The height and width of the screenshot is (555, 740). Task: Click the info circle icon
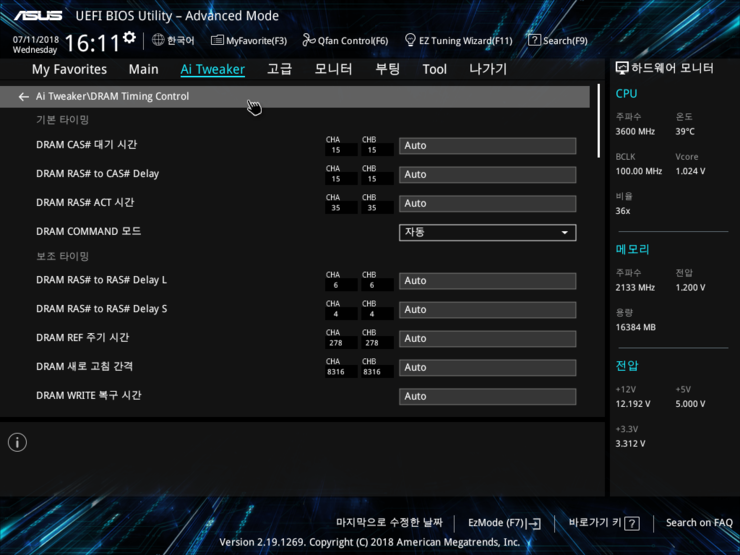pyautogui.click(x=17, y=443)
